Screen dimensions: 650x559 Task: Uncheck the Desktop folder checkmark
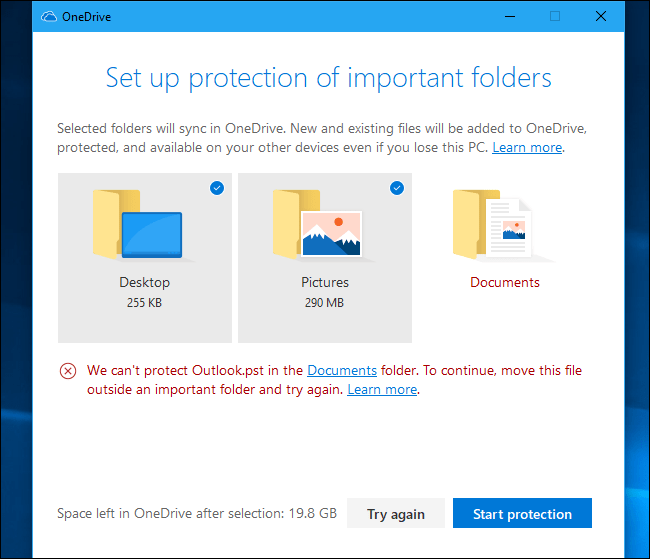click(217, 188)
